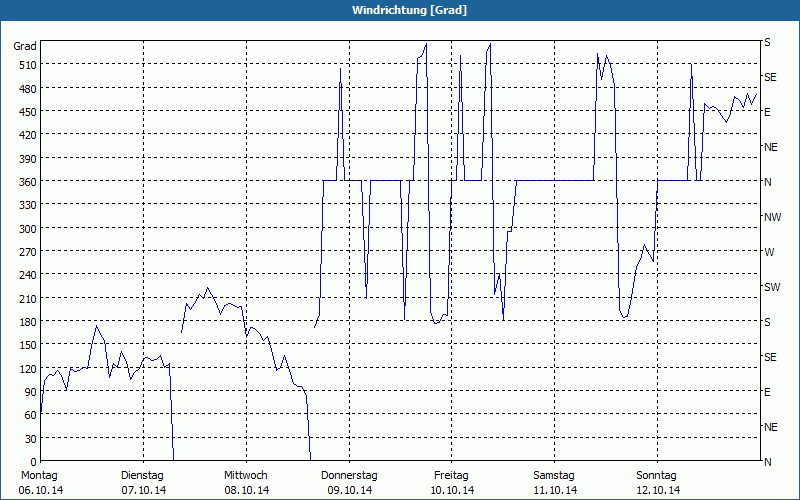Screen dimensions: 800x500
Task: Click the NW compass label
Action: tap(772, 217)
